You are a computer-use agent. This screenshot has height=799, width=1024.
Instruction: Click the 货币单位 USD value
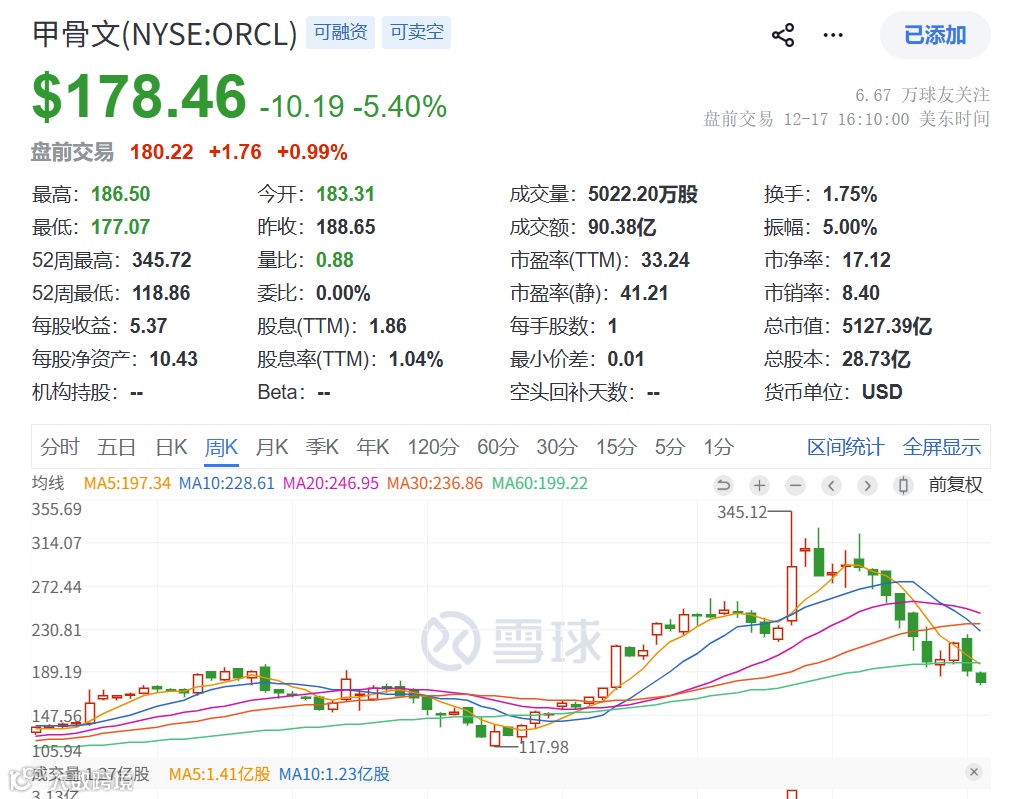882,392
